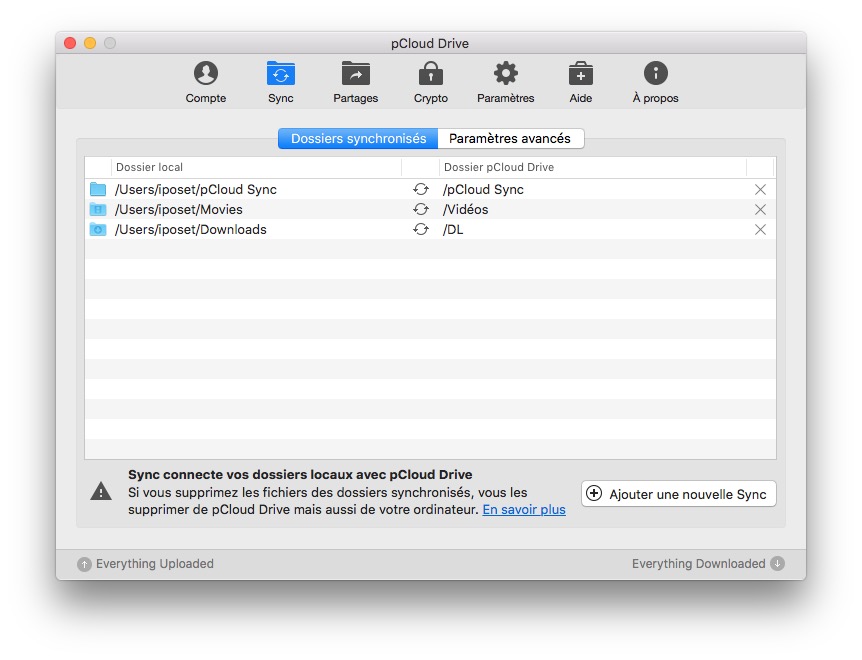Select /Users/iposet/Movies local path
The image size is (862, 660).
(x=179, y=209)
